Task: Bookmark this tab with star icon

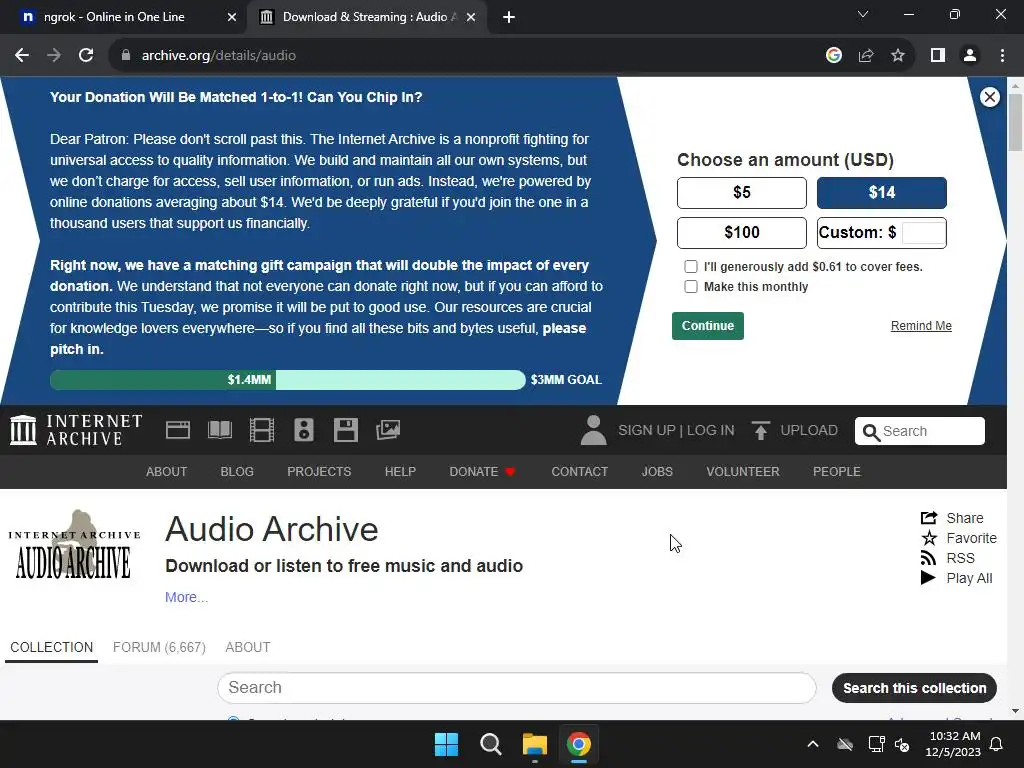Action: coord(898,56)
